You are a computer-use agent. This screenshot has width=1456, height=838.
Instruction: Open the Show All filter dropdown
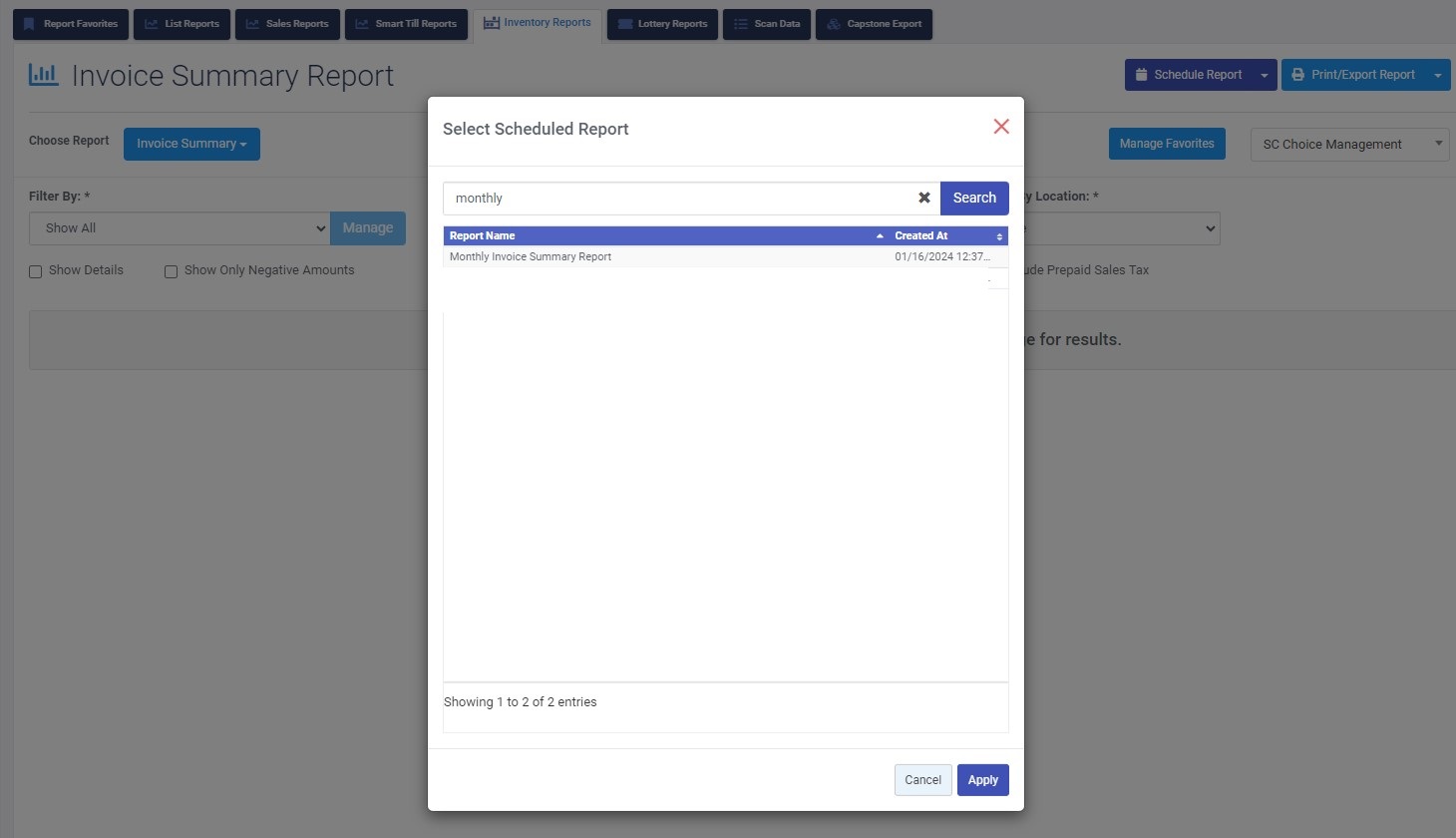point(180,228)
